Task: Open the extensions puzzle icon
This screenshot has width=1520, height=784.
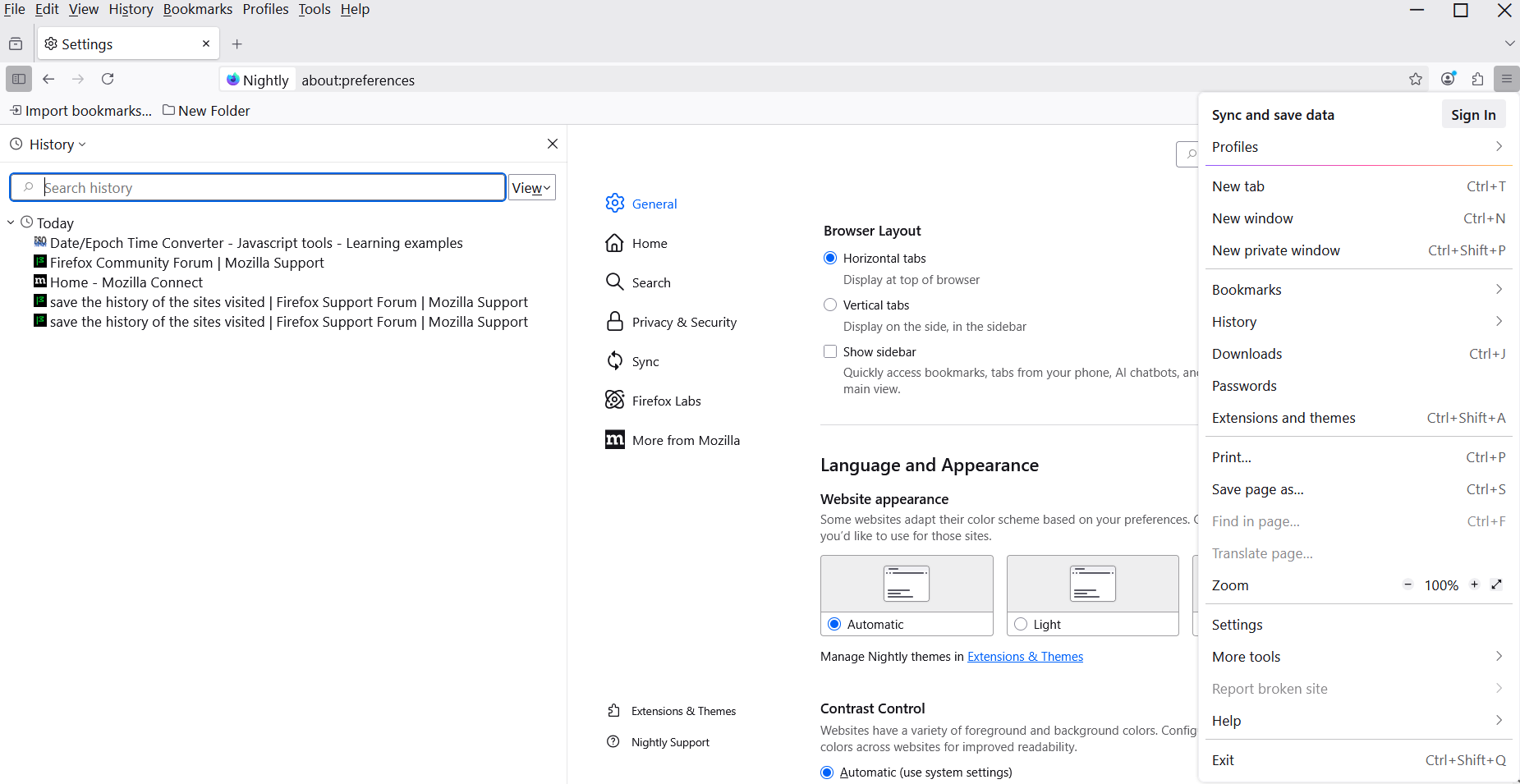Action: tap(1478, 79)
